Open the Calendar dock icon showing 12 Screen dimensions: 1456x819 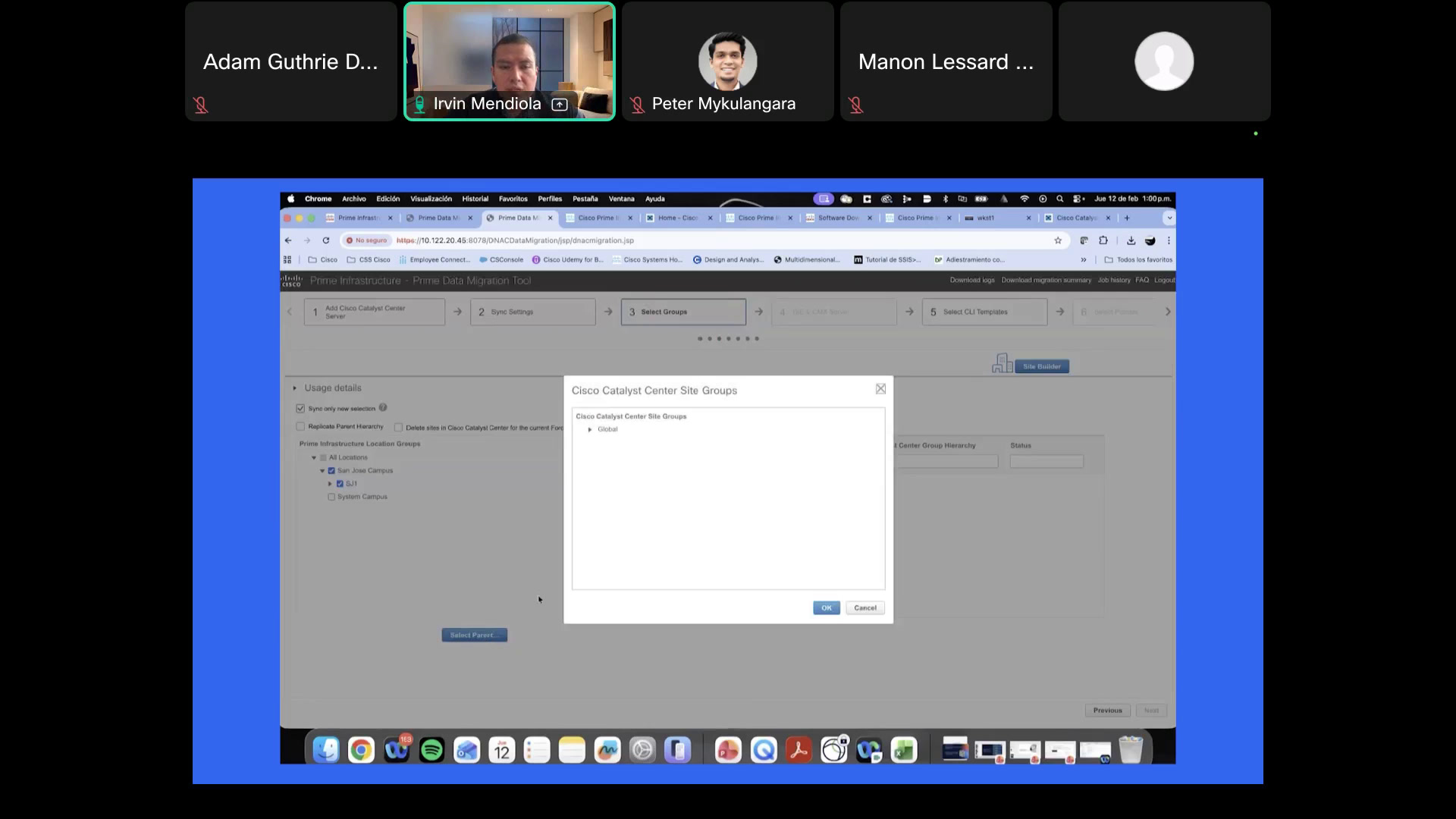[x=502, y=751]
